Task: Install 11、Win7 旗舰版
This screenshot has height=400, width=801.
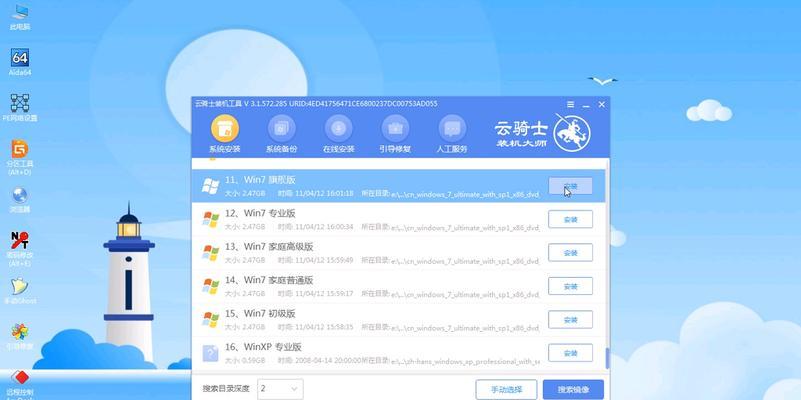Action: click(x=570, y=186)
